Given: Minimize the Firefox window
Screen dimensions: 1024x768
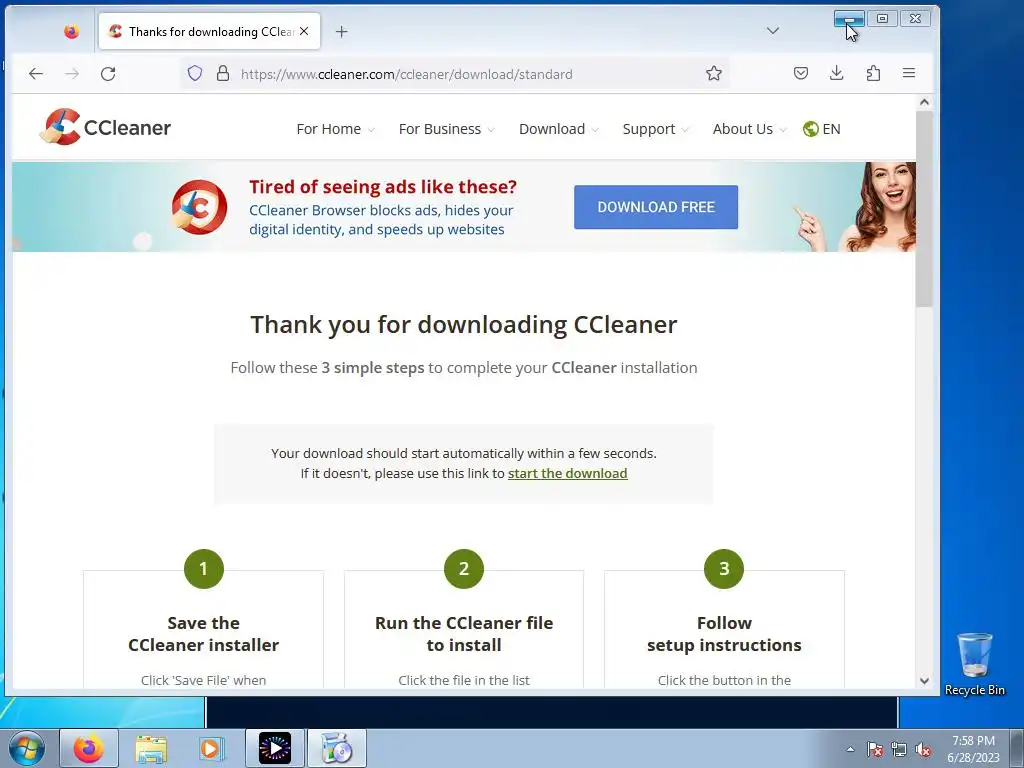Looking at the screenshot, I should (x=849, y=19).
